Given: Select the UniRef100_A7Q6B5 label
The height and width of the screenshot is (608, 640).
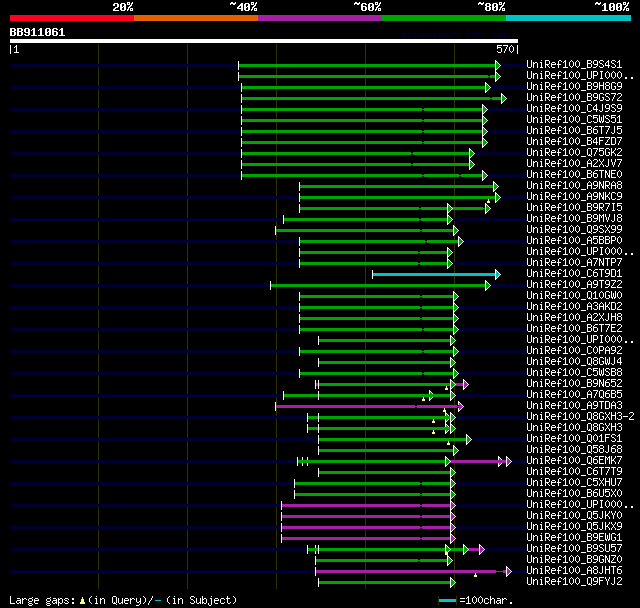Looking at the screenshot, I should pyautogui.click(x=574, y=395).
